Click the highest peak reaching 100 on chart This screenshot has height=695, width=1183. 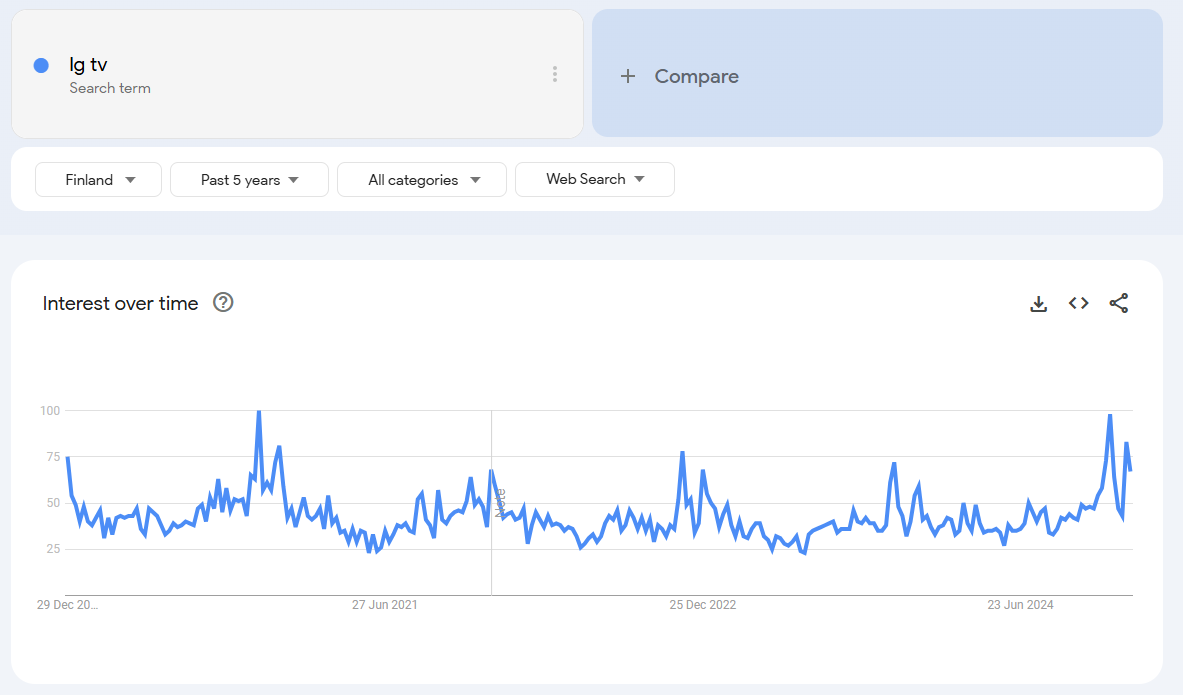click(259, 412)
